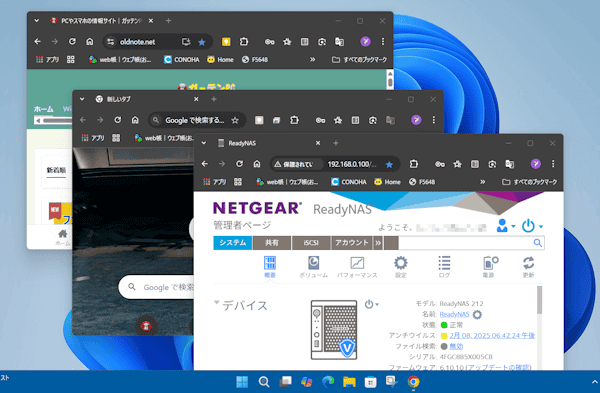Viewport: 600px width, 393px height.
Task: Open tab search chevron in new tab window
Action: pos(82,99)
